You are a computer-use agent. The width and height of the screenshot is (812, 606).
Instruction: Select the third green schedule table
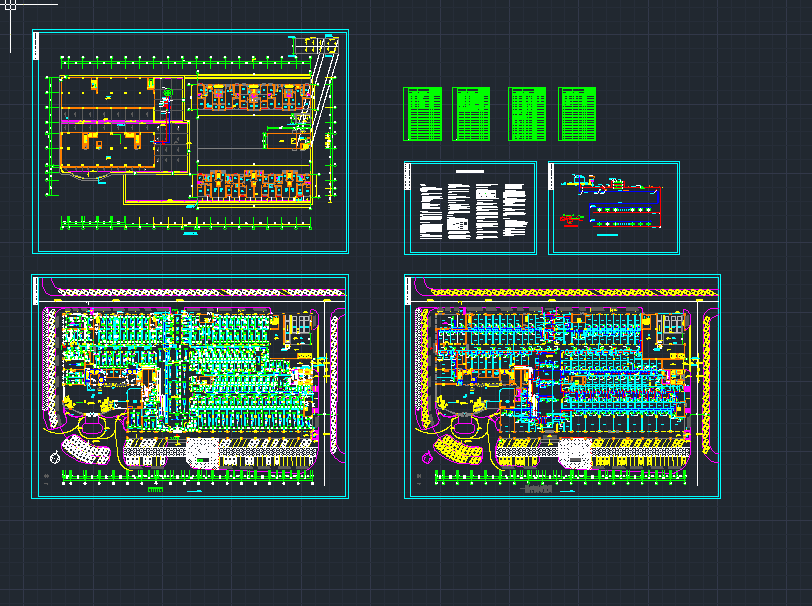(x=527, y=114)
